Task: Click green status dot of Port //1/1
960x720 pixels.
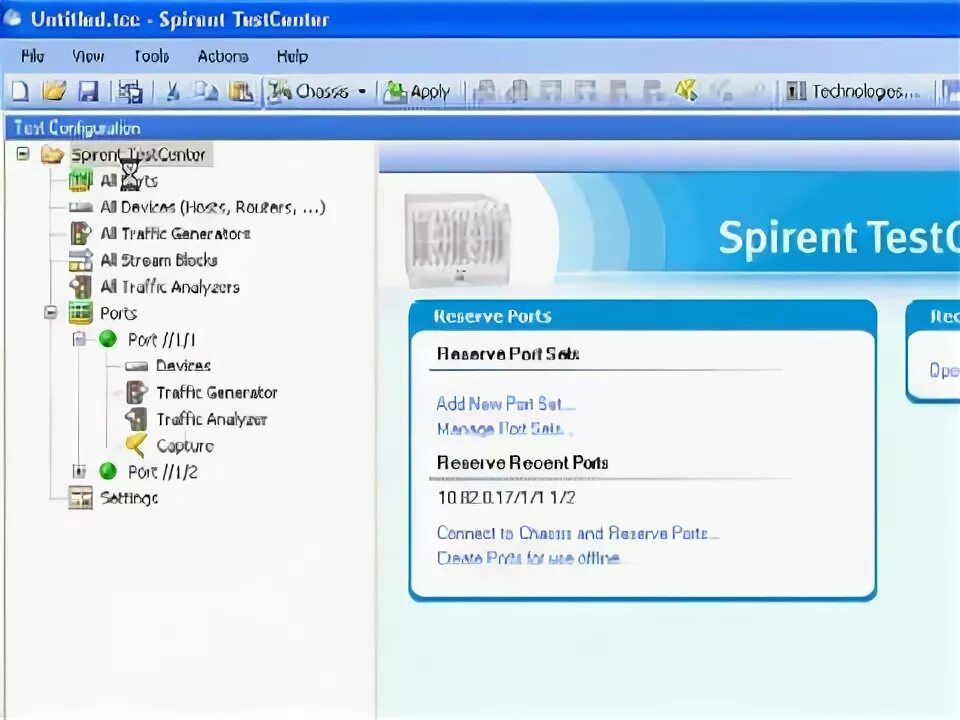Action: 108,339
